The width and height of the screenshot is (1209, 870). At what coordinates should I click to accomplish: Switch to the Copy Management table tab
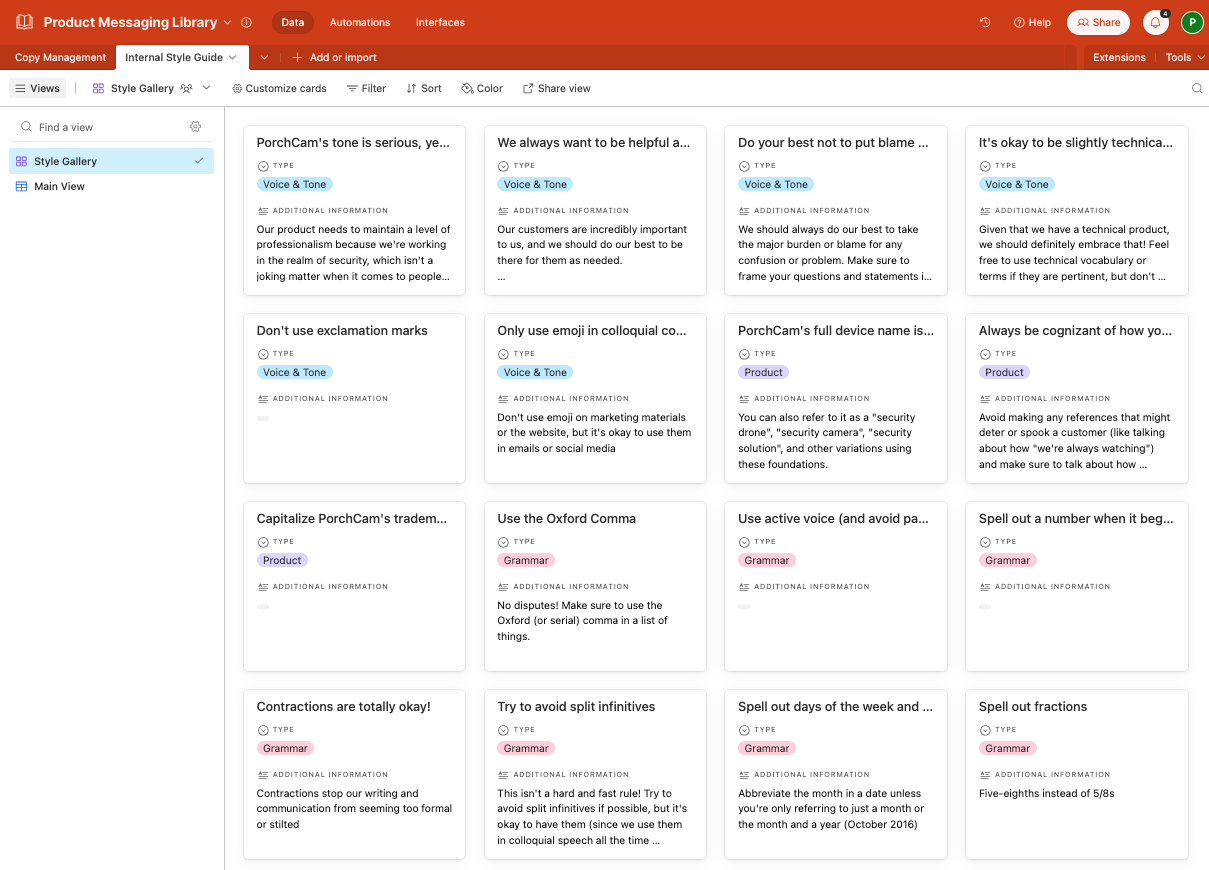60,57
